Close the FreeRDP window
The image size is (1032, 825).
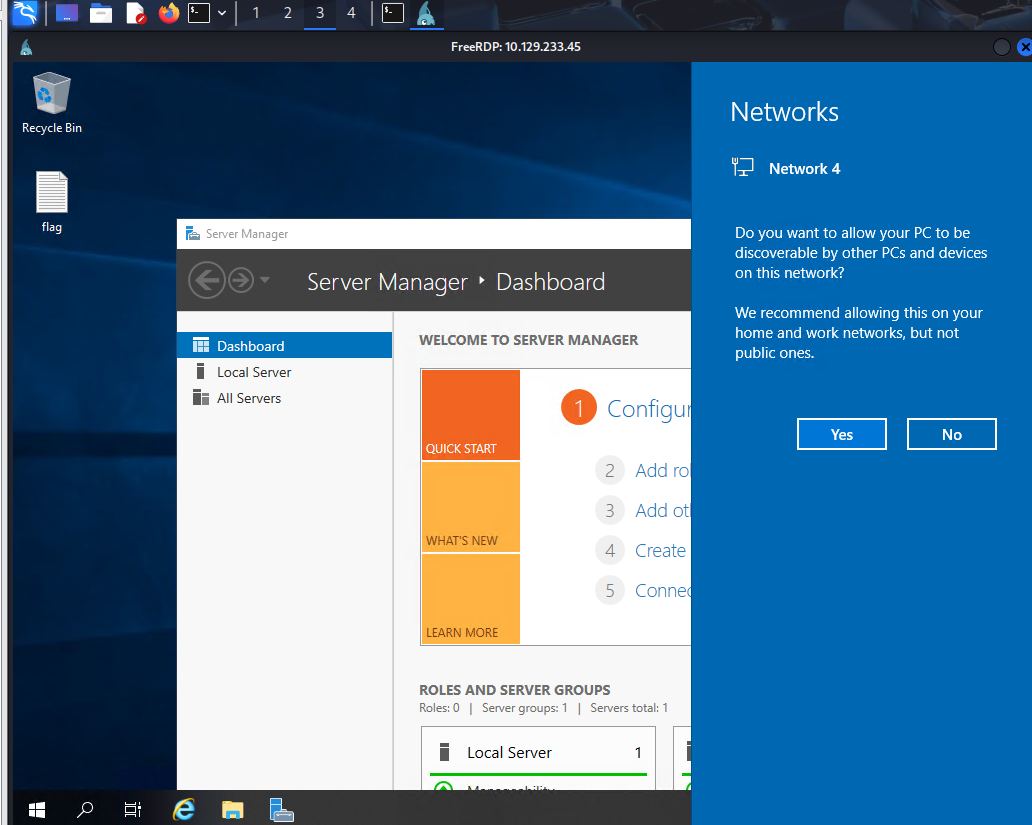(x=1024, y=47)
